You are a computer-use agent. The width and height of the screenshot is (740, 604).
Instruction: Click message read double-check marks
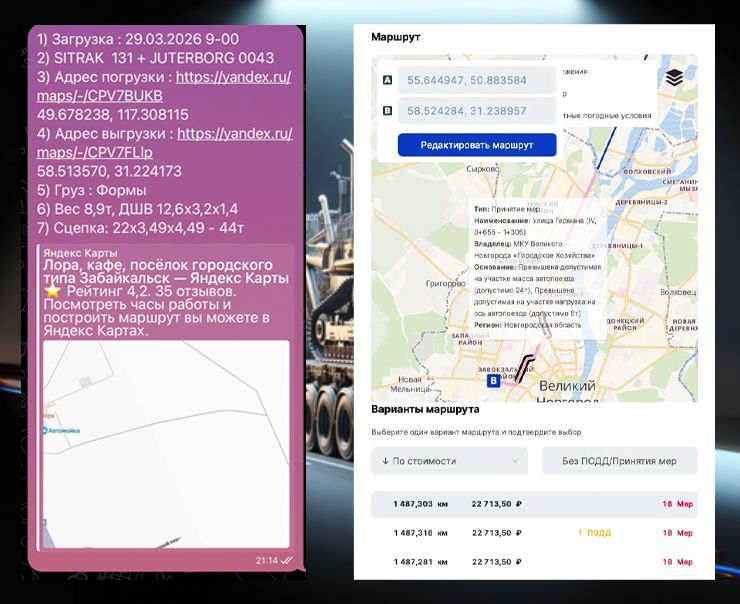pos(286,561)
